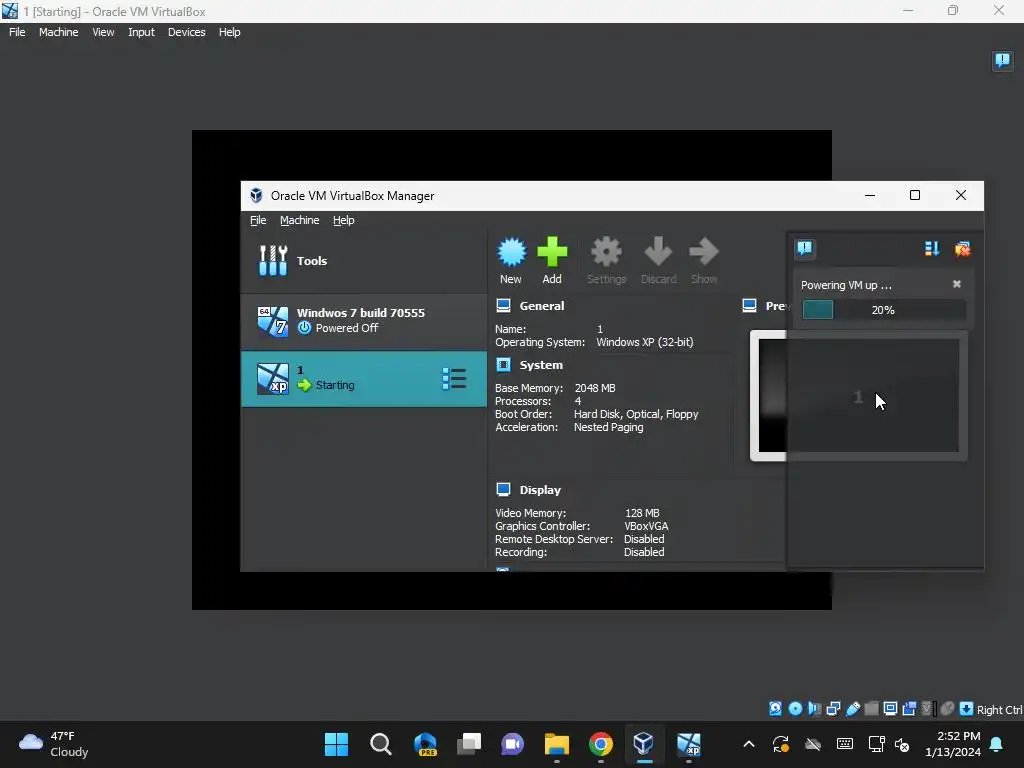This screenshot has height=768, width=1024.
Task: Click the sort notifications order icon
Action: [932, 249]
